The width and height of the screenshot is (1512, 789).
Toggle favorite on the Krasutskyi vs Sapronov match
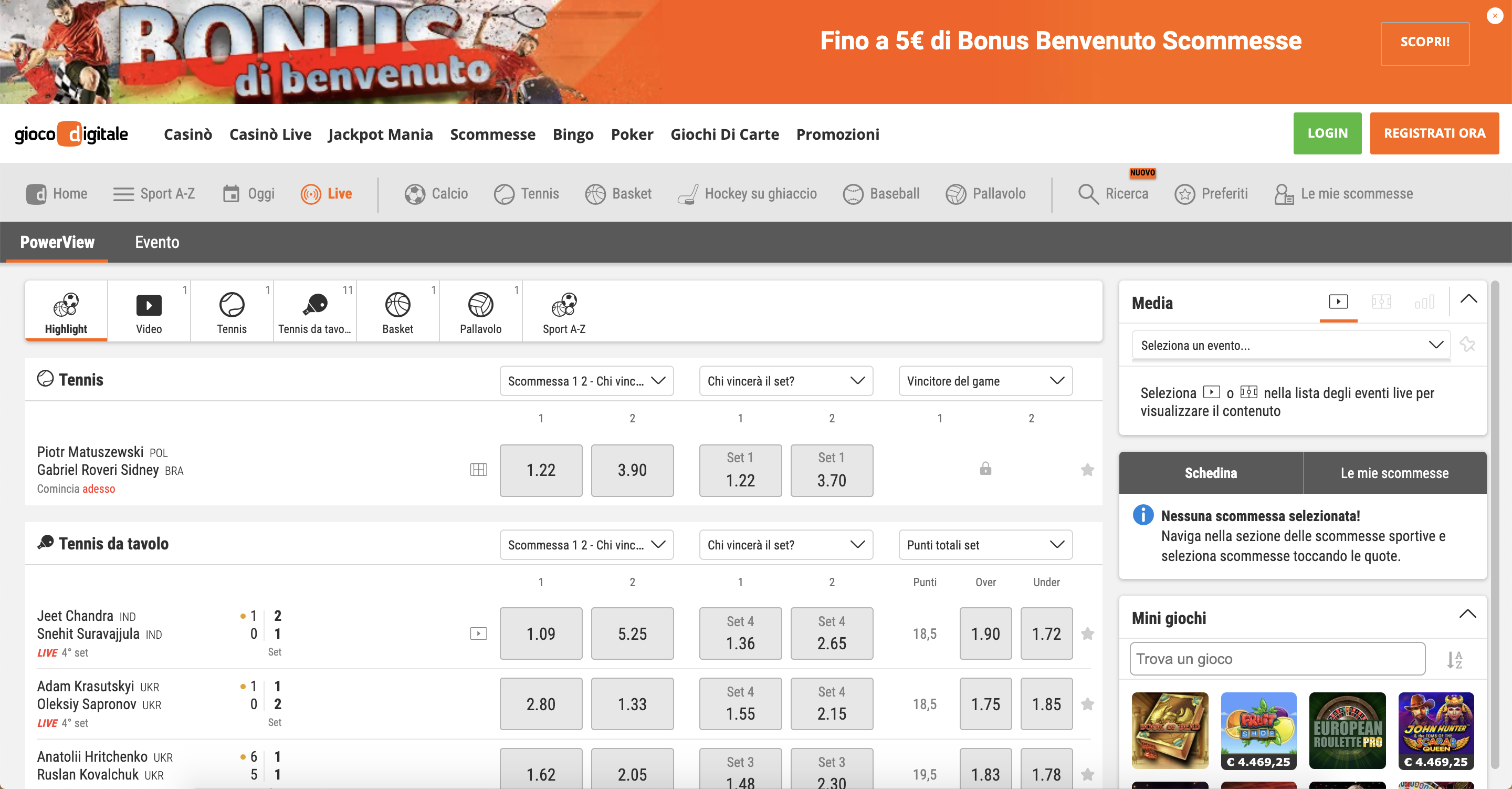pos(1089,704)
